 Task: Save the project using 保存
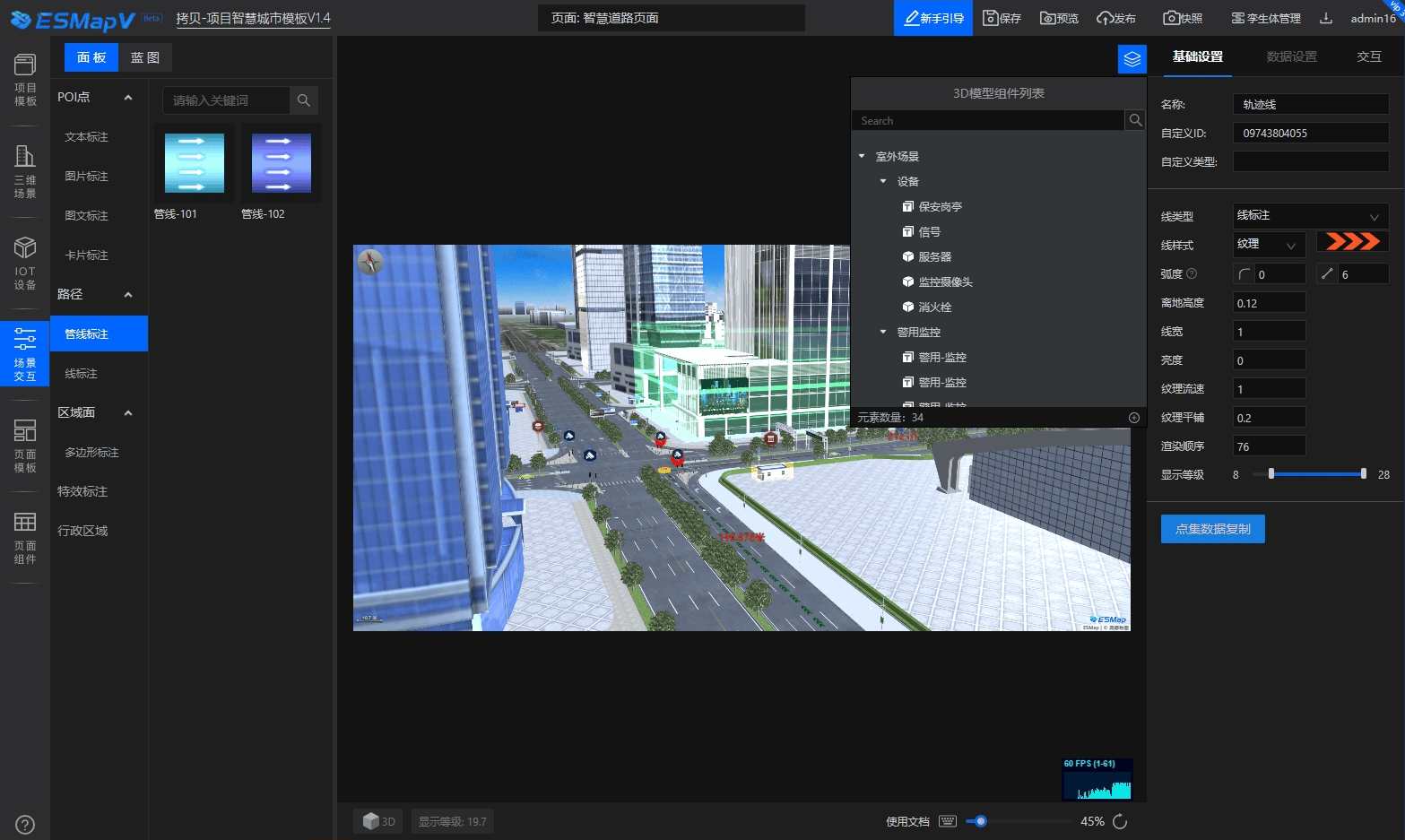click(1002, 17)
